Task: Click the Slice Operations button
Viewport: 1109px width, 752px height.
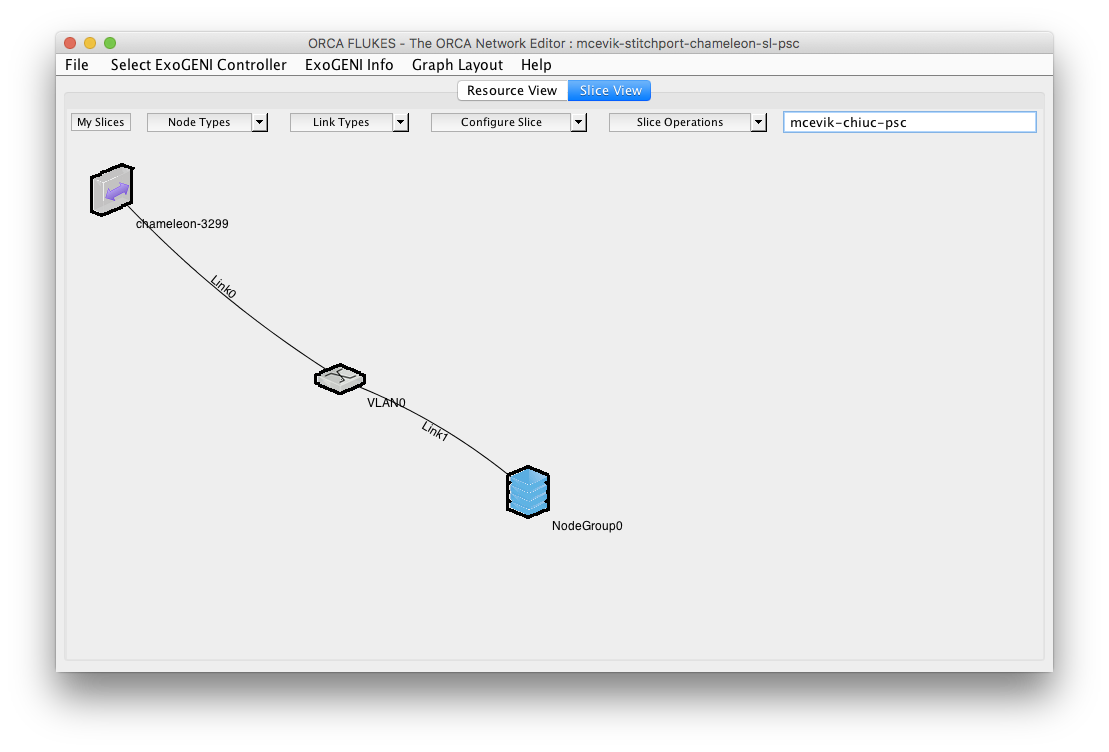Action: (x=680, y=122)
